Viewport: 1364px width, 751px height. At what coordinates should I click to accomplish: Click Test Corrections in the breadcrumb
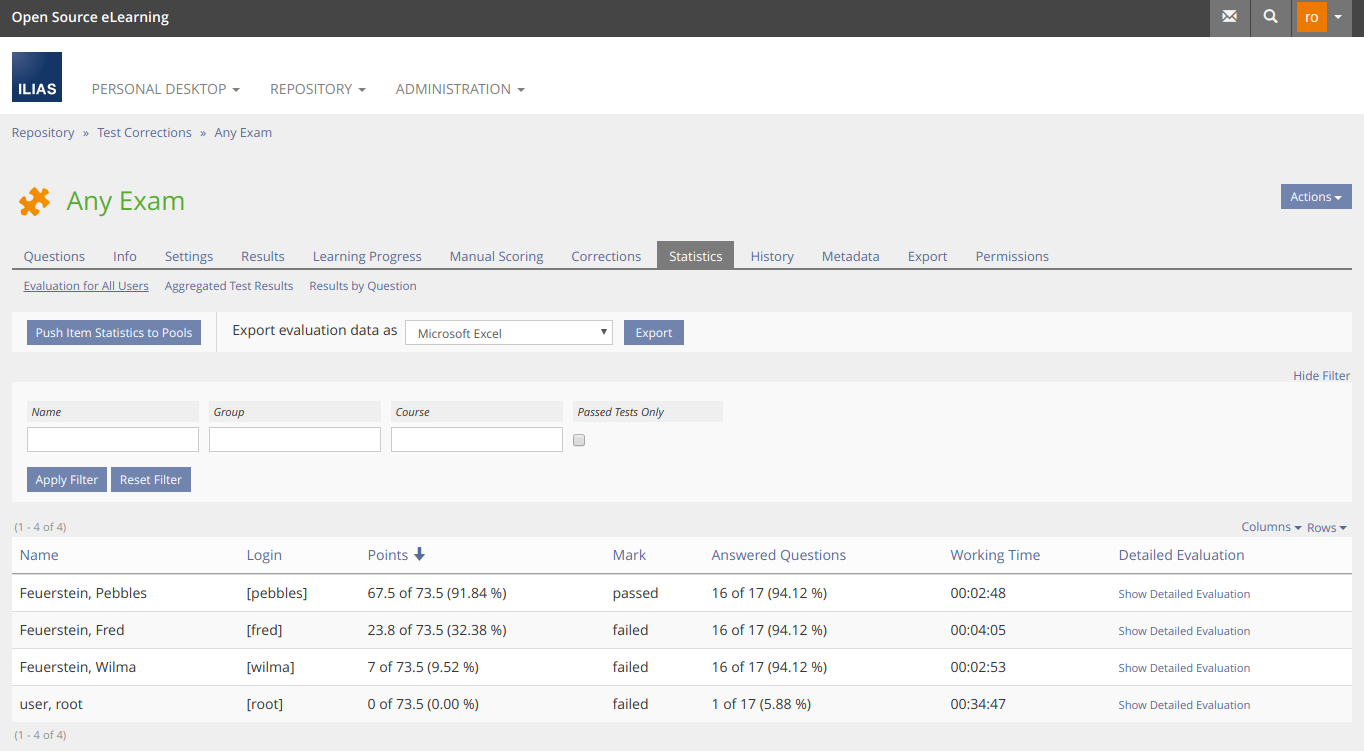144,132
